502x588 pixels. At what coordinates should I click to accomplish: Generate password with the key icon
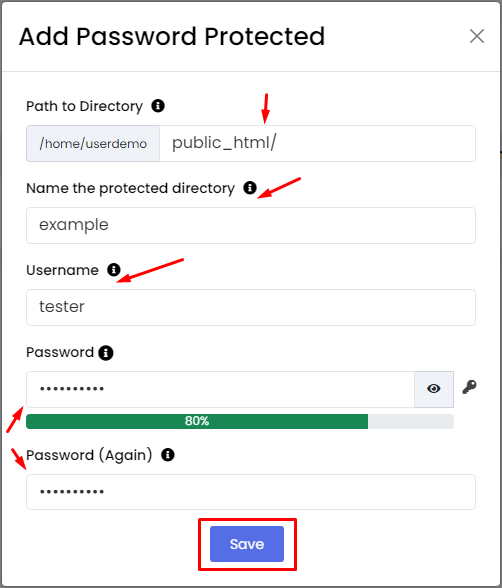(x=469, y=387)
